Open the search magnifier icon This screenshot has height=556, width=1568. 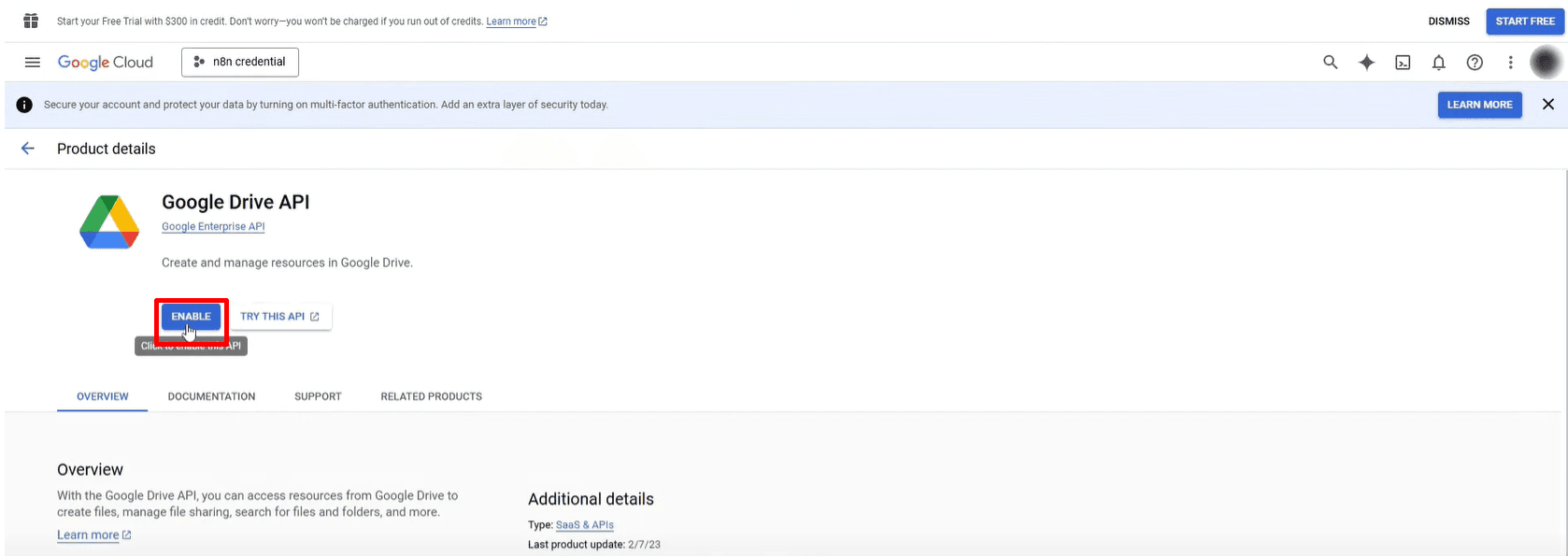1331,63
